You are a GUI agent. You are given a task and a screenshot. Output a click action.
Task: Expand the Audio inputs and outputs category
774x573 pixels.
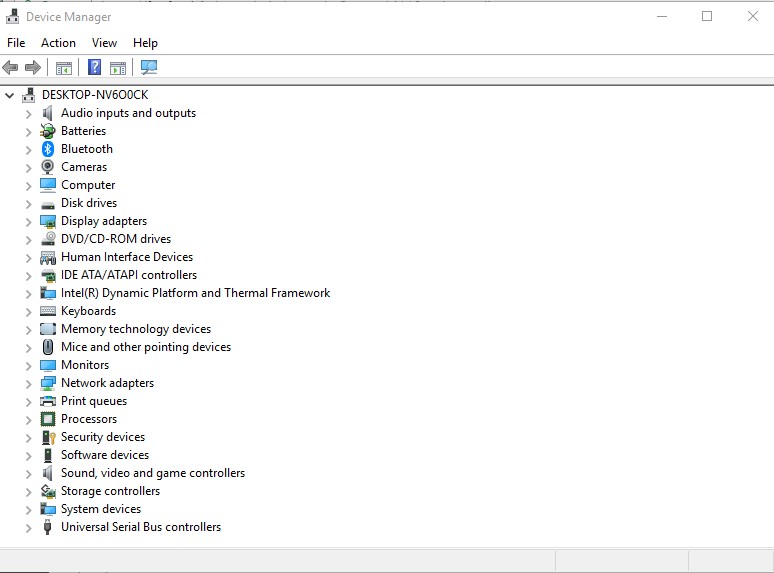point(29,114)
